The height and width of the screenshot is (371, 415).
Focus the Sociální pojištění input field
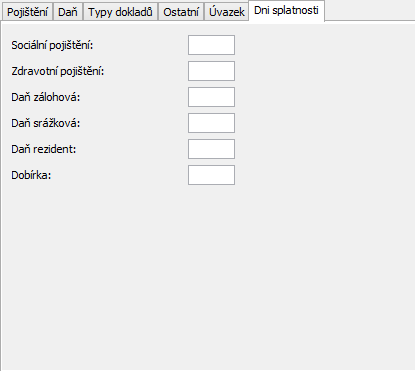[211, 45]
